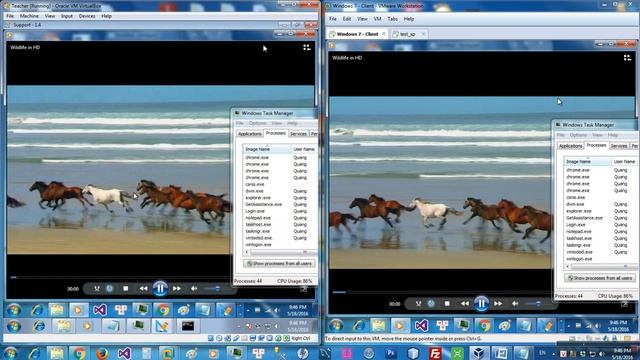640x360 pixels.
Task: Click Start button on the VirtualBox lower taskbar
Action: coord(13,326)
